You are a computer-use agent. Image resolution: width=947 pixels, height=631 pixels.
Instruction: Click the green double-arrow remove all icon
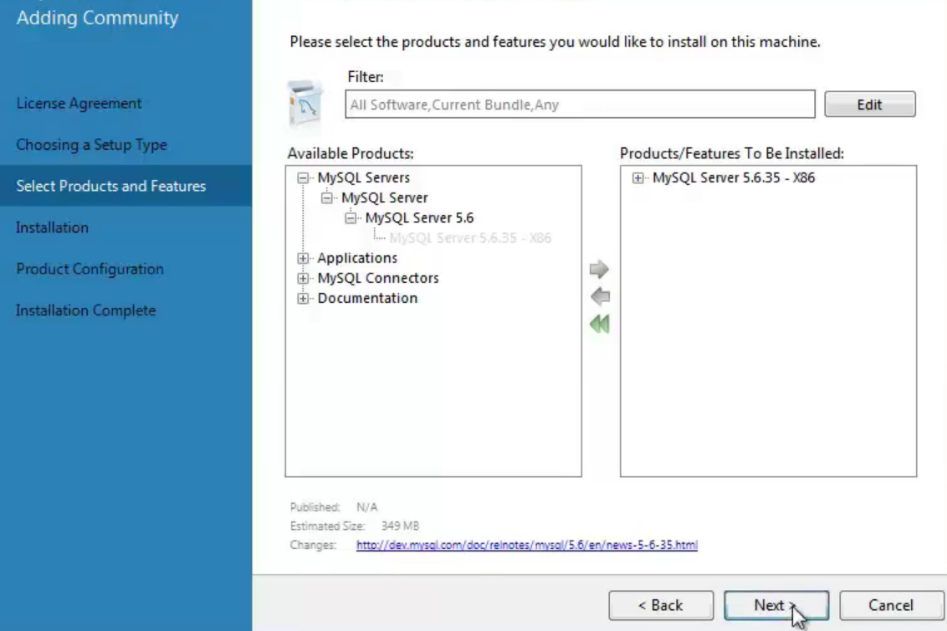pos(599,324)
